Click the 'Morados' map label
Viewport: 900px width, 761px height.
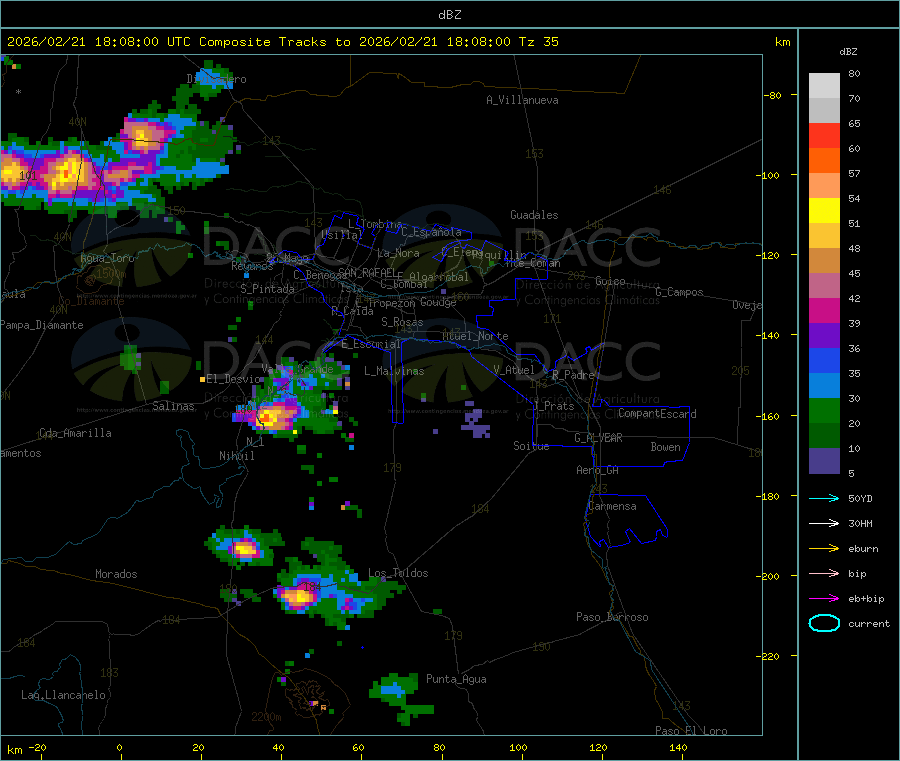coord(116,574)
